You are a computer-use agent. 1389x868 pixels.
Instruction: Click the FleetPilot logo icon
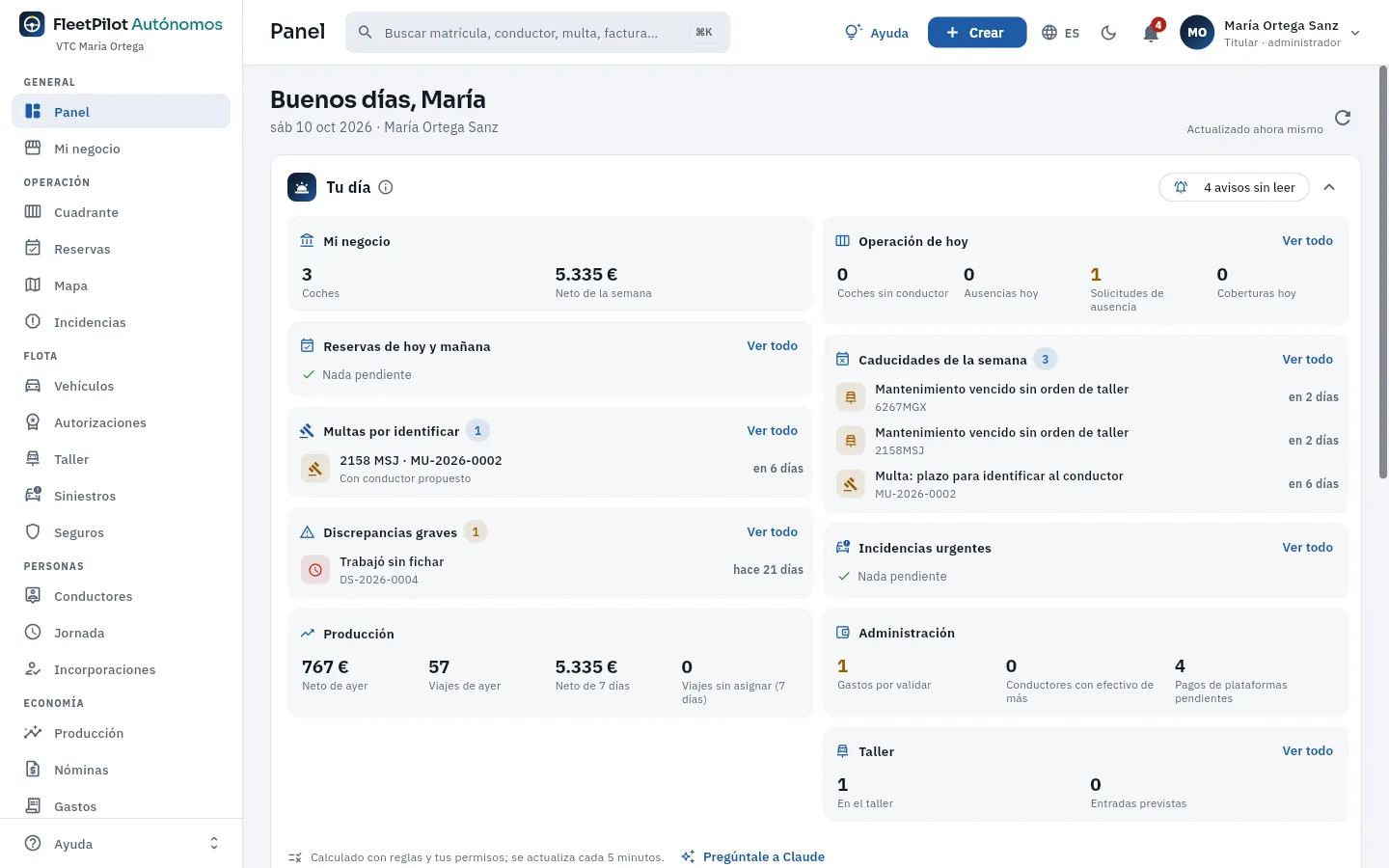(32, 24)
